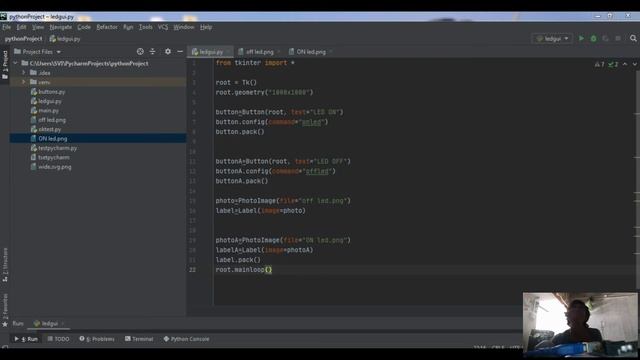Select wide.svg.png in the project tree
The image size is (640, 360).
pyautogui.click(x=55, y=167)
